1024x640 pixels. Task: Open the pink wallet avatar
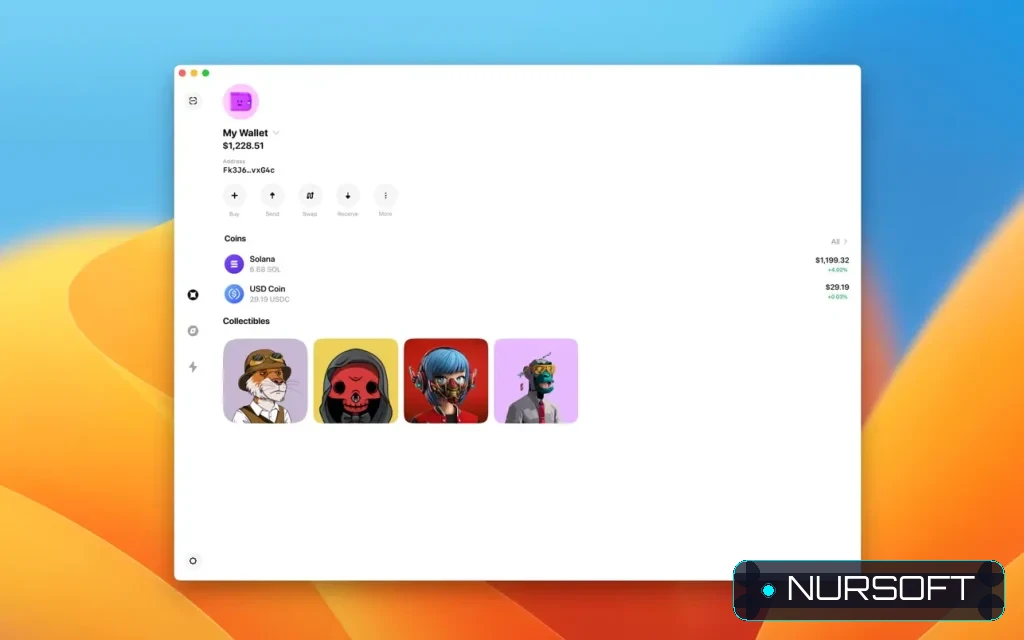(x=241, y=102)
